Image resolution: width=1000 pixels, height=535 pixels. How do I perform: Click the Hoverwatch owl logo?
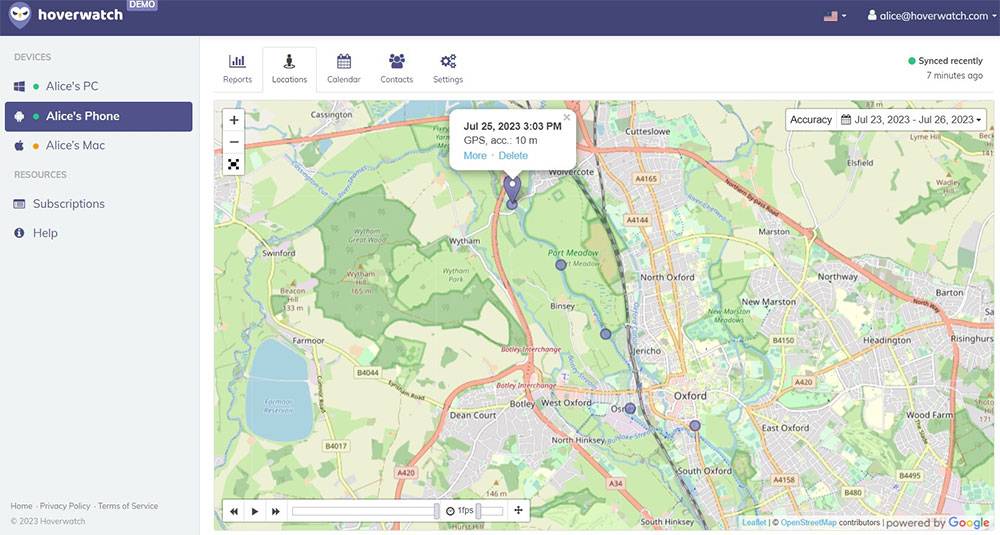coord(20,15)
